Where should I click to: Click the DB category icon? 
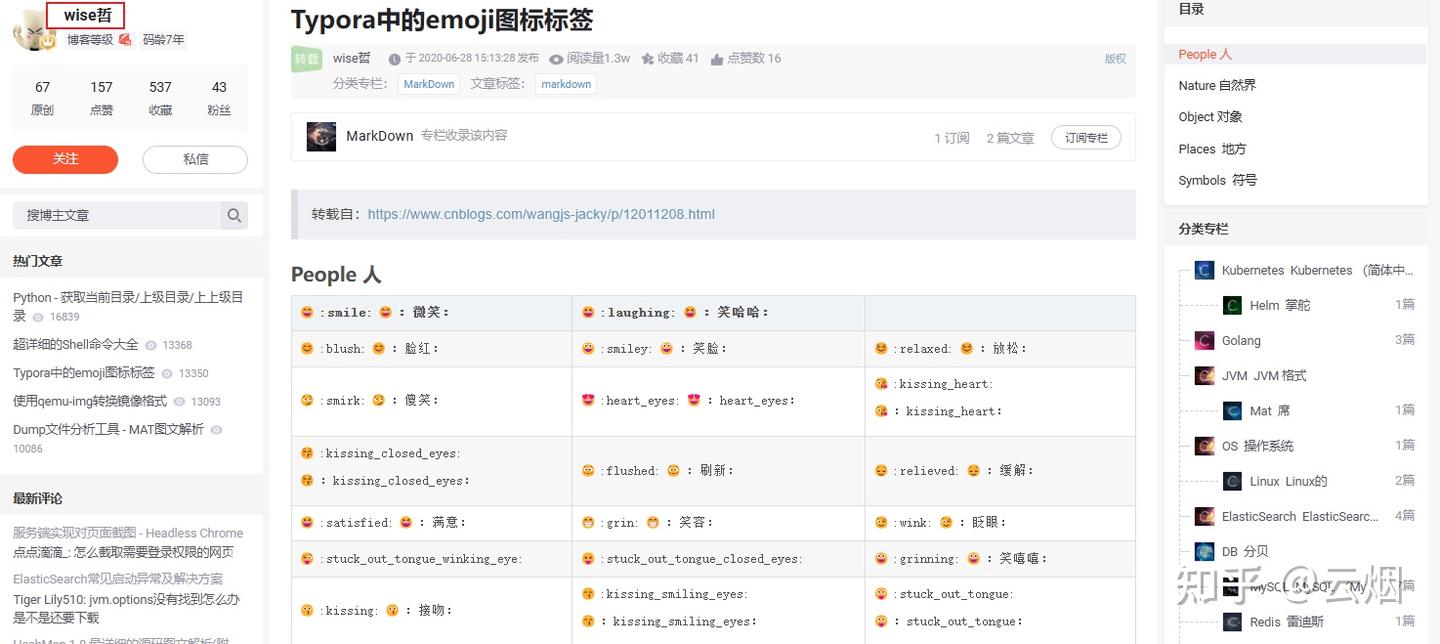point(1204,552)
